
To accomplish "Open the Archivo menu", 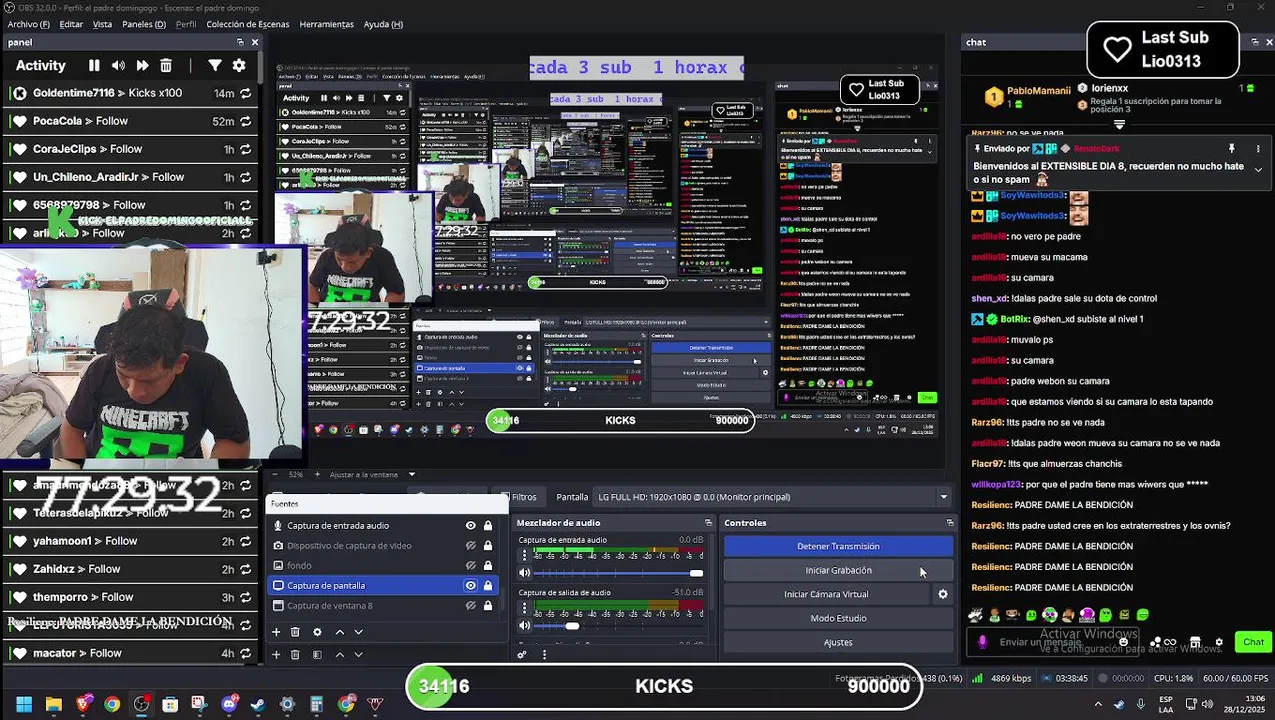I will point(28,24).
